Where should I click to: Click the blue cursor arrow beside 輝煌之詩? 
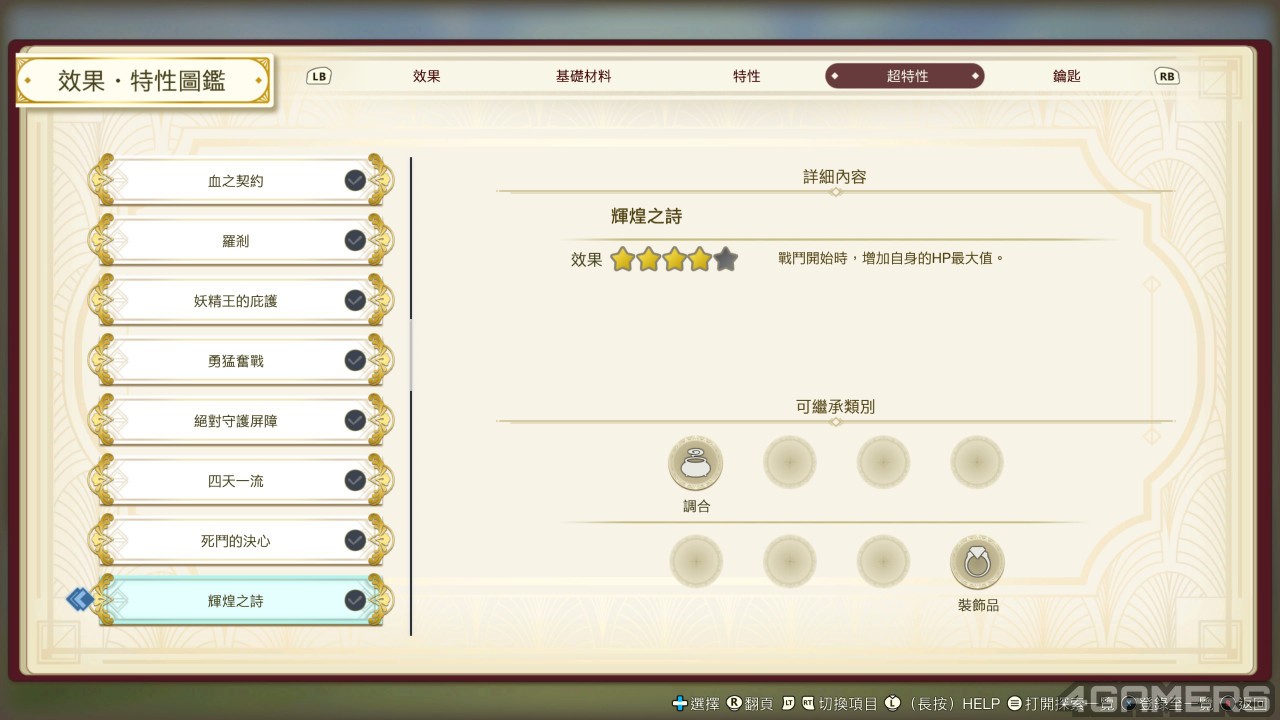[x=80, y=600]
